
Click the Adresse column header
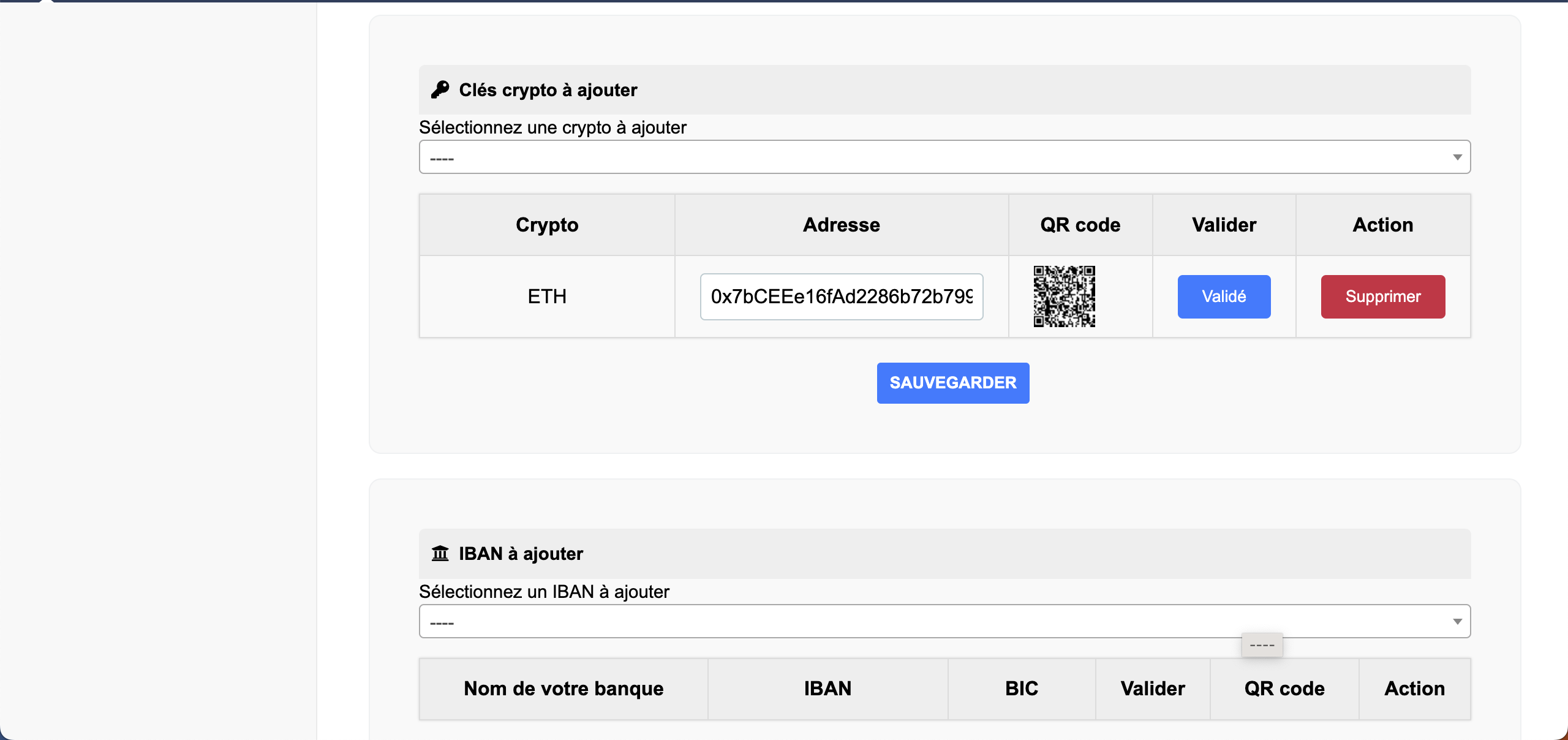click(841, 225)
